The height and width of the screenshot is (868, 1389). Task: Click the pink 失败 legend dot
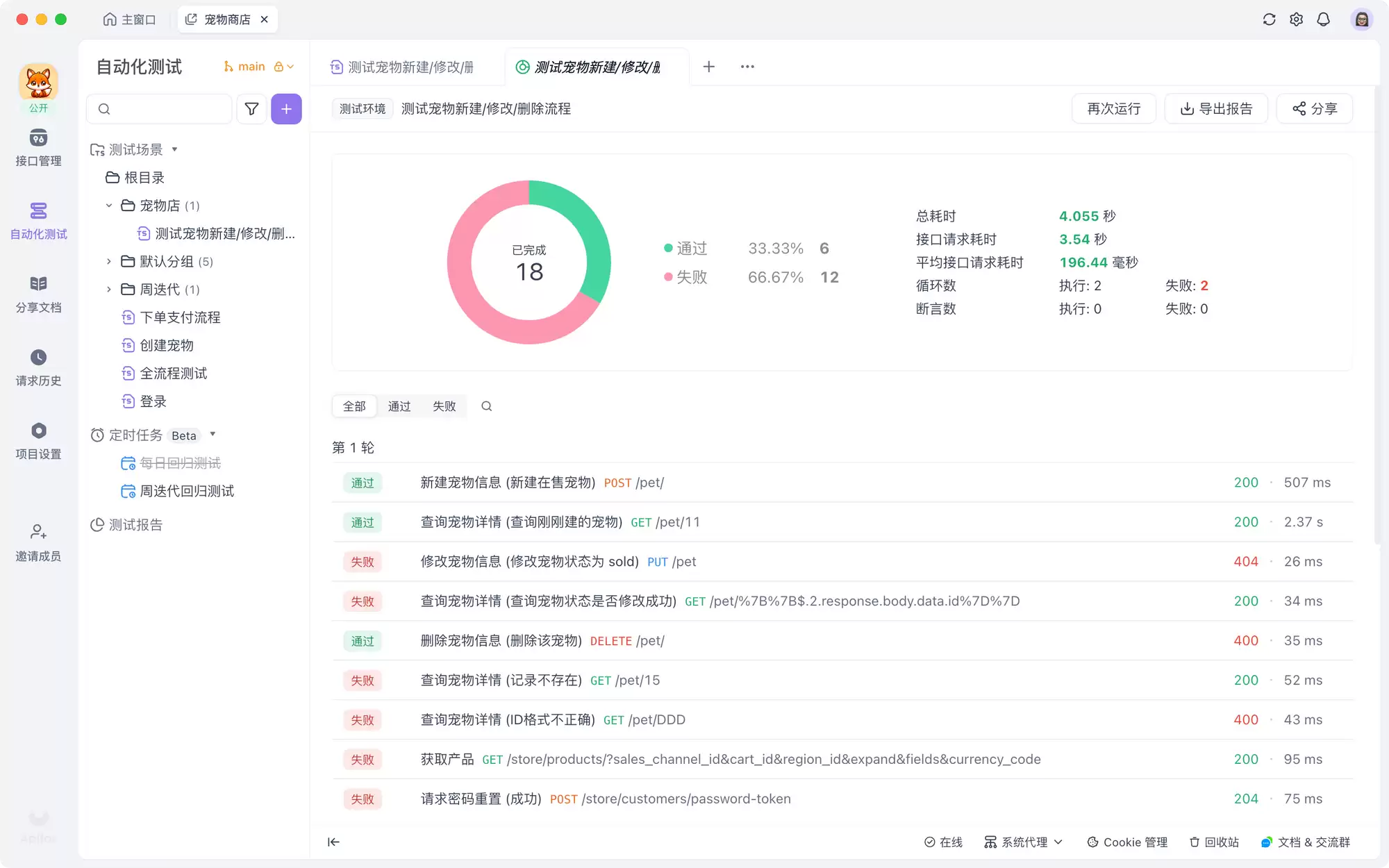tap(668, 277)
